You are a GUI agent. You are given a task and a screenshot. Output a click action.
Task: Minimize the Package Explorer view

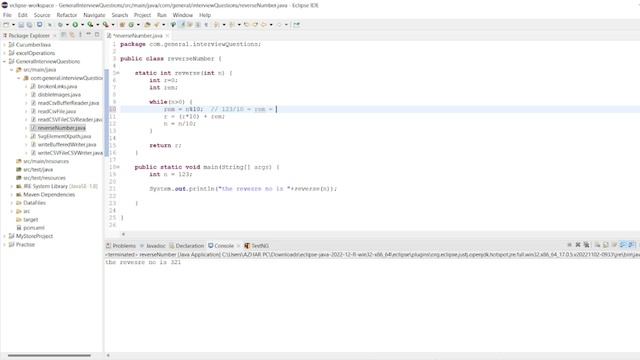89,35
